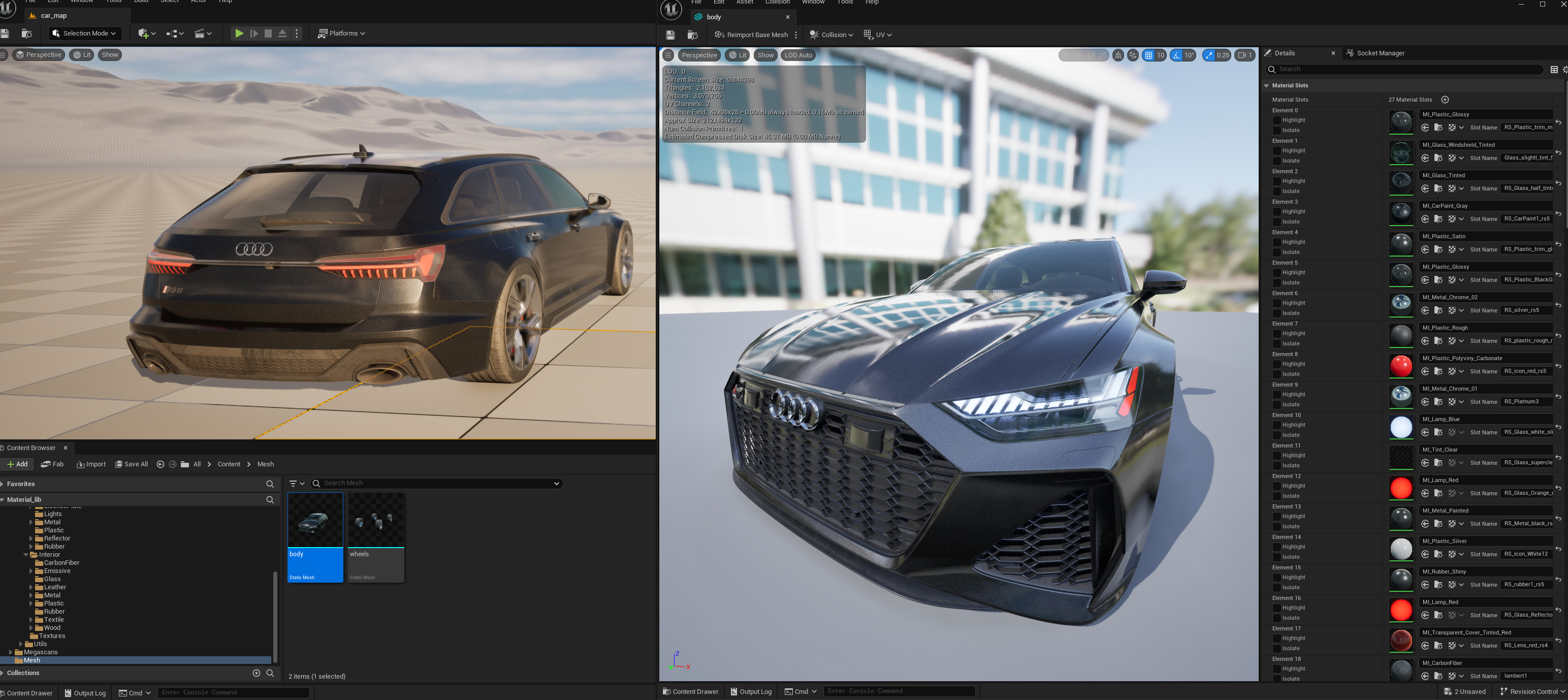Open UV dropdown in body editor
The width and height of the screenshot is (1568, 700).
(x=877, y=35)
